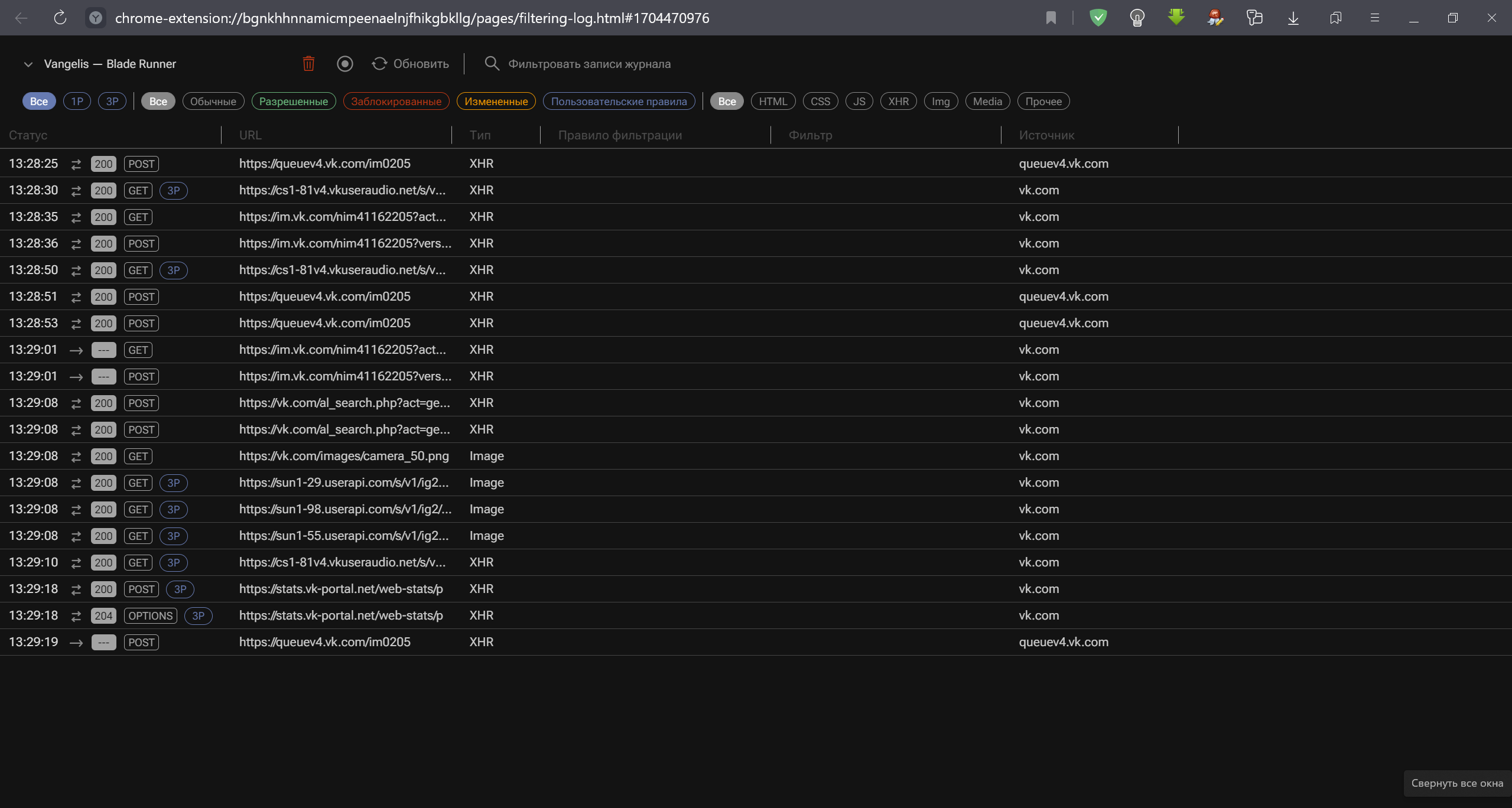1512x808 pixels.
Task: Open the browser extensions icon
Action: point(1255,18)
